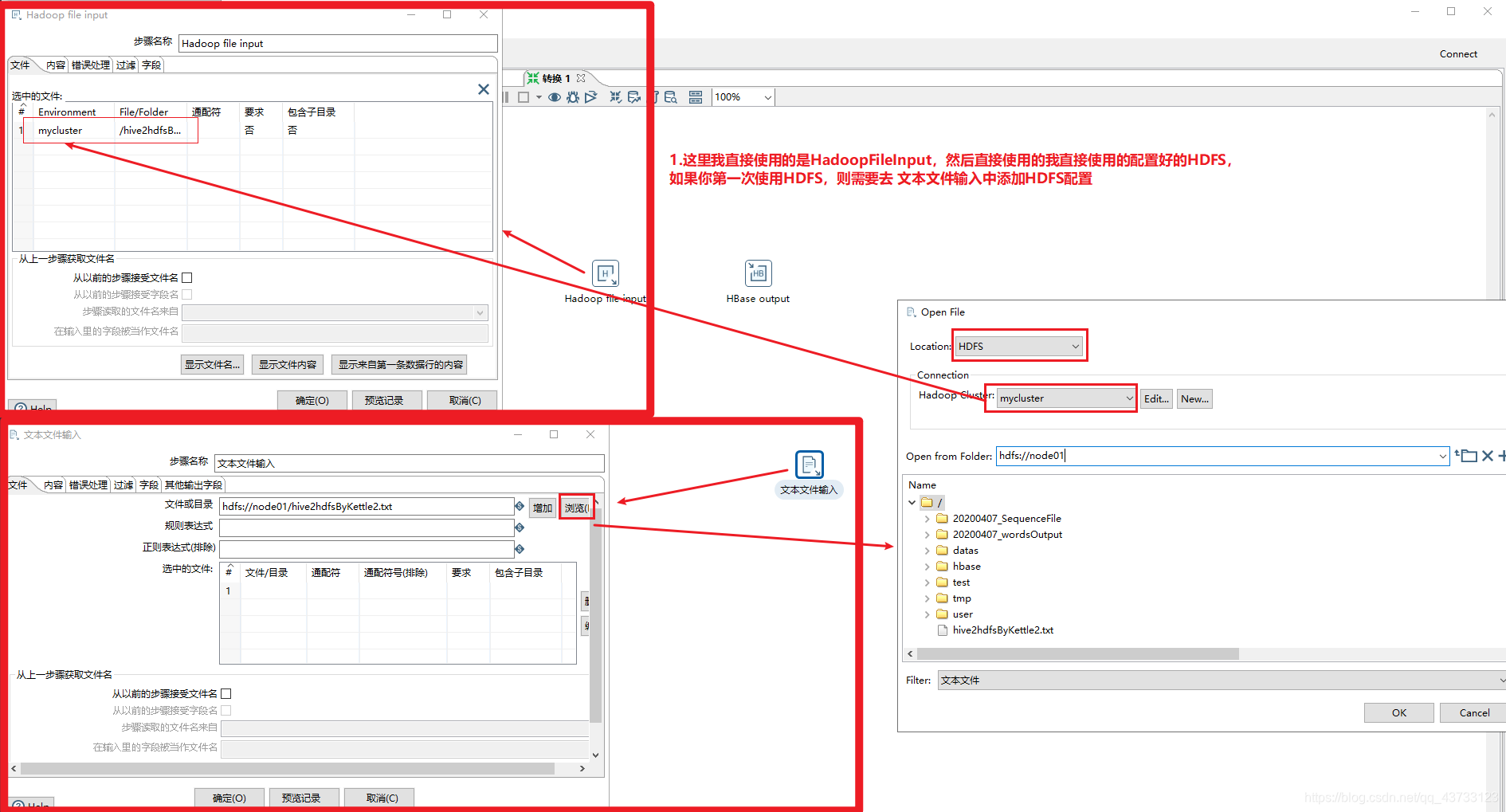The image size is (1506, 812).
Task: Click the New... cluster button
Action: [x=1194, y=399]
